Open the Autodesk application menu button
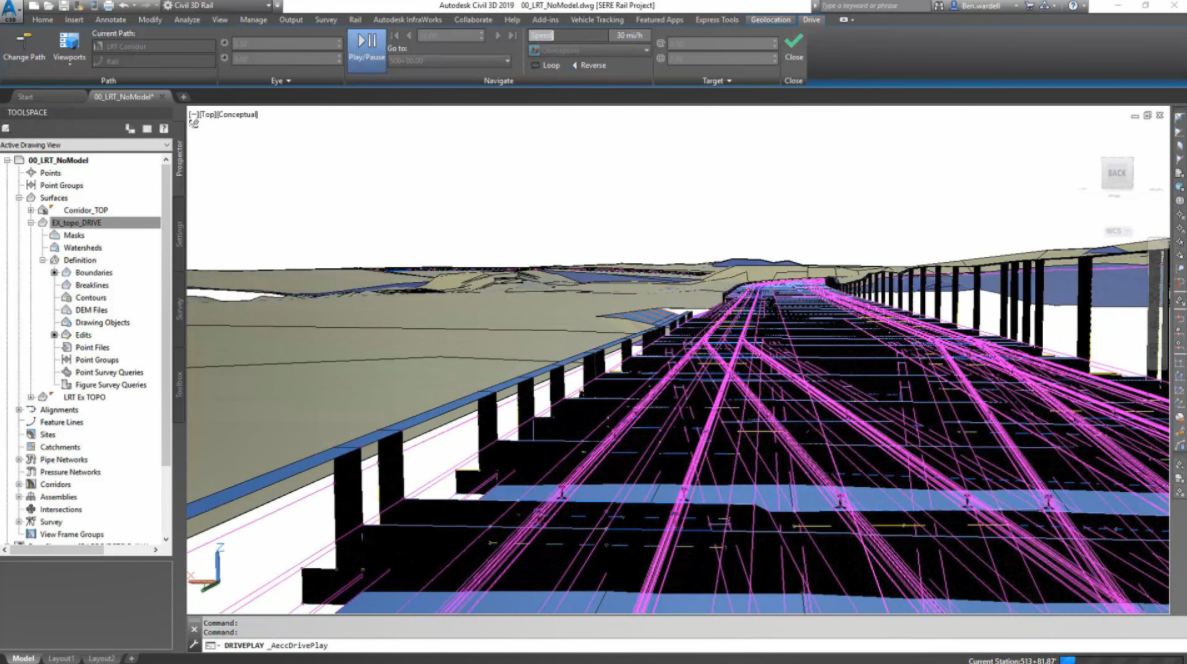 [11, 11]
